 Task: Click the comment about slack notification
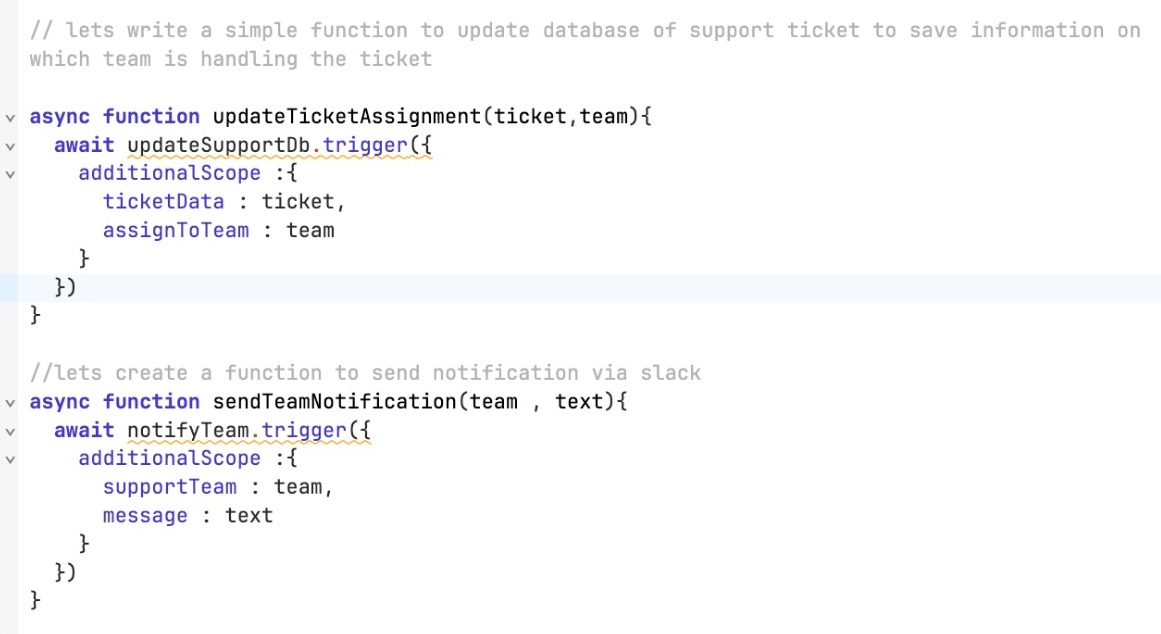coord(366,373)
